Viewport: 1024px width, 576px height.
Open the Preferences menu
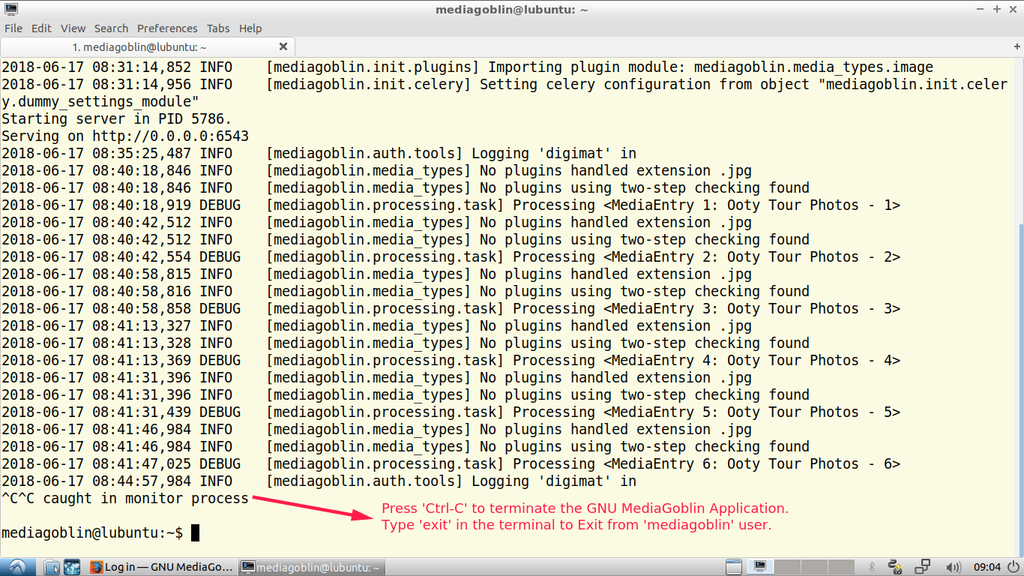[167, 28]
